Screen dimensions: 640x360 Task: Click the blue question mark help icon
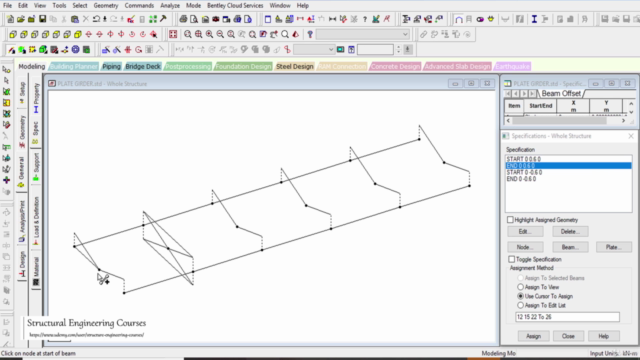coord(310,34)
